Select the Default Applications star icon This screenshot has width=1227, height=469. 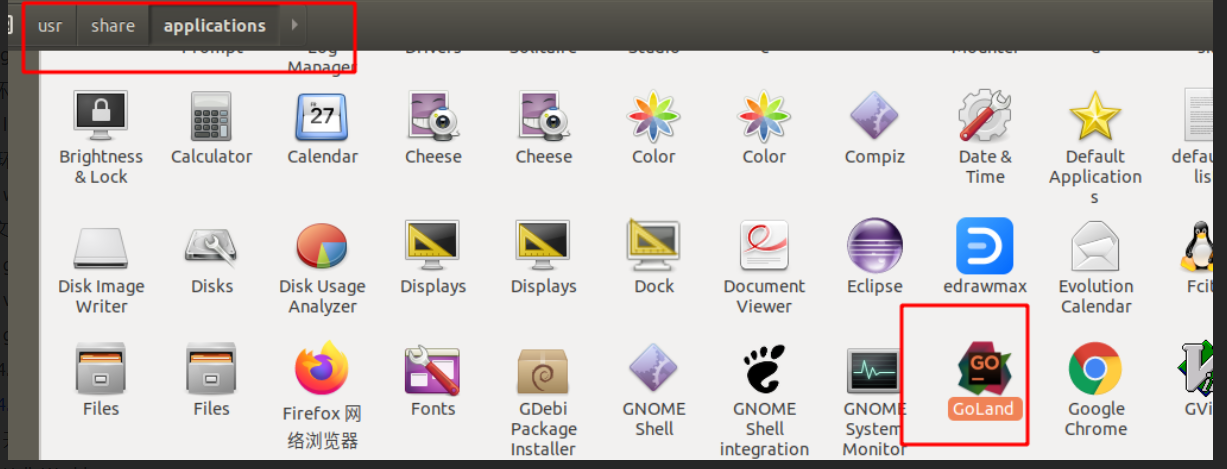pyautogui.click(x=1095, y=117)
